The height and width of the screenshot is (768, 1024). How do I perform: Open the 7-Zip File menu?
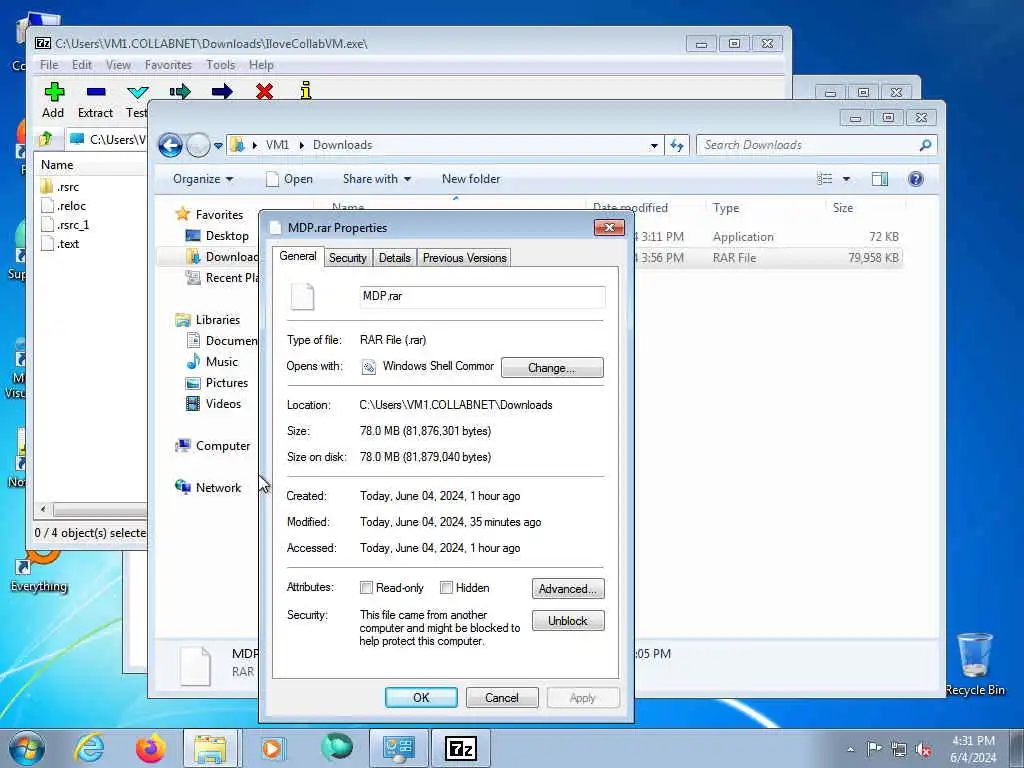click(49, 65)
